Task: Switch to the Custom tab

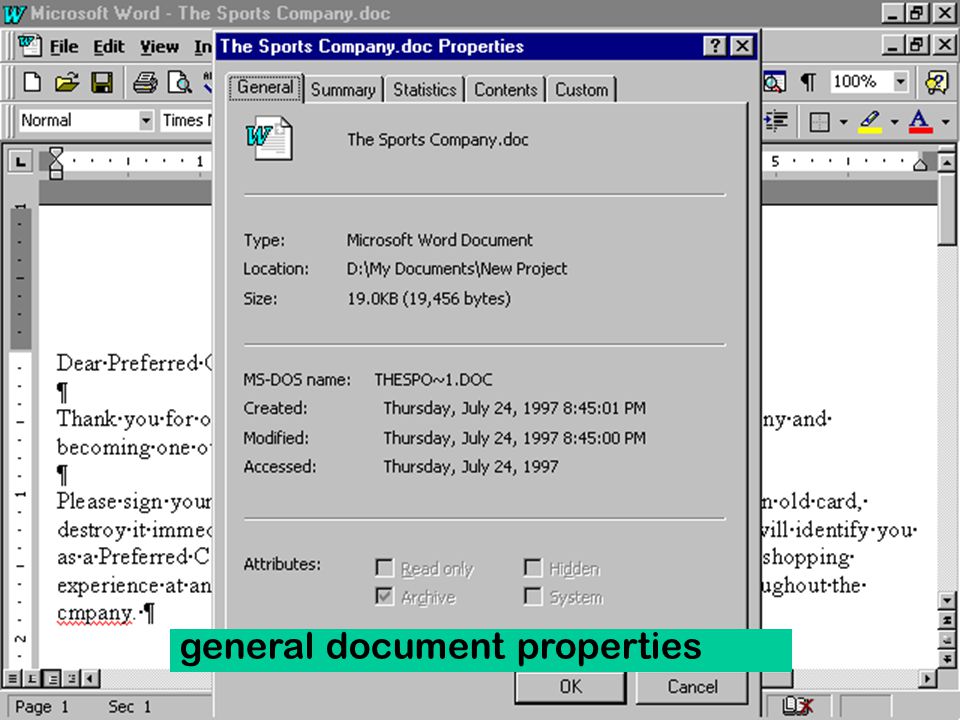Action: [582, 90]
